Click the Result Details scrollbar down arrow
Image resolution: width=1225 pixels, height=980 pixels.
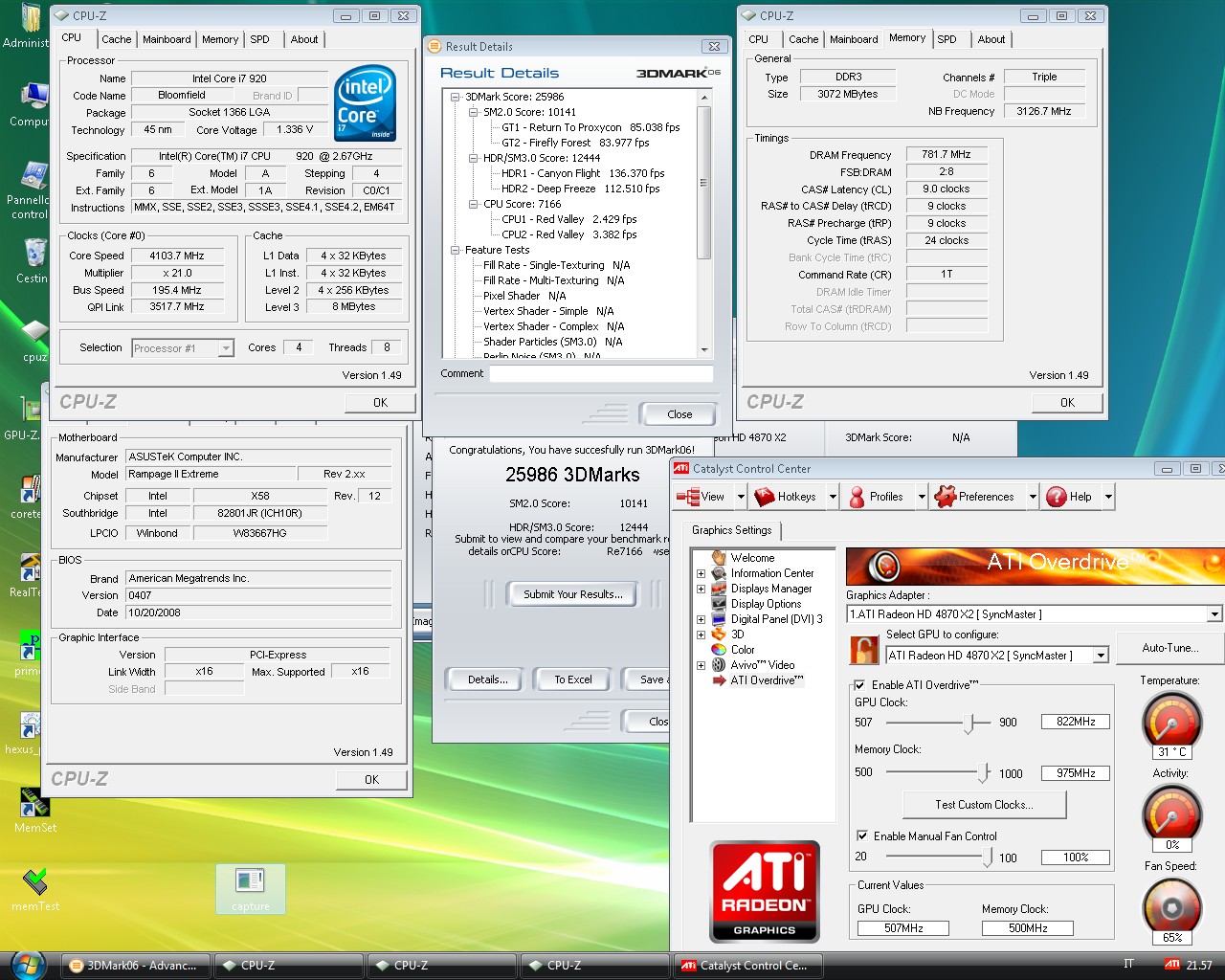[x=704, y=350]
